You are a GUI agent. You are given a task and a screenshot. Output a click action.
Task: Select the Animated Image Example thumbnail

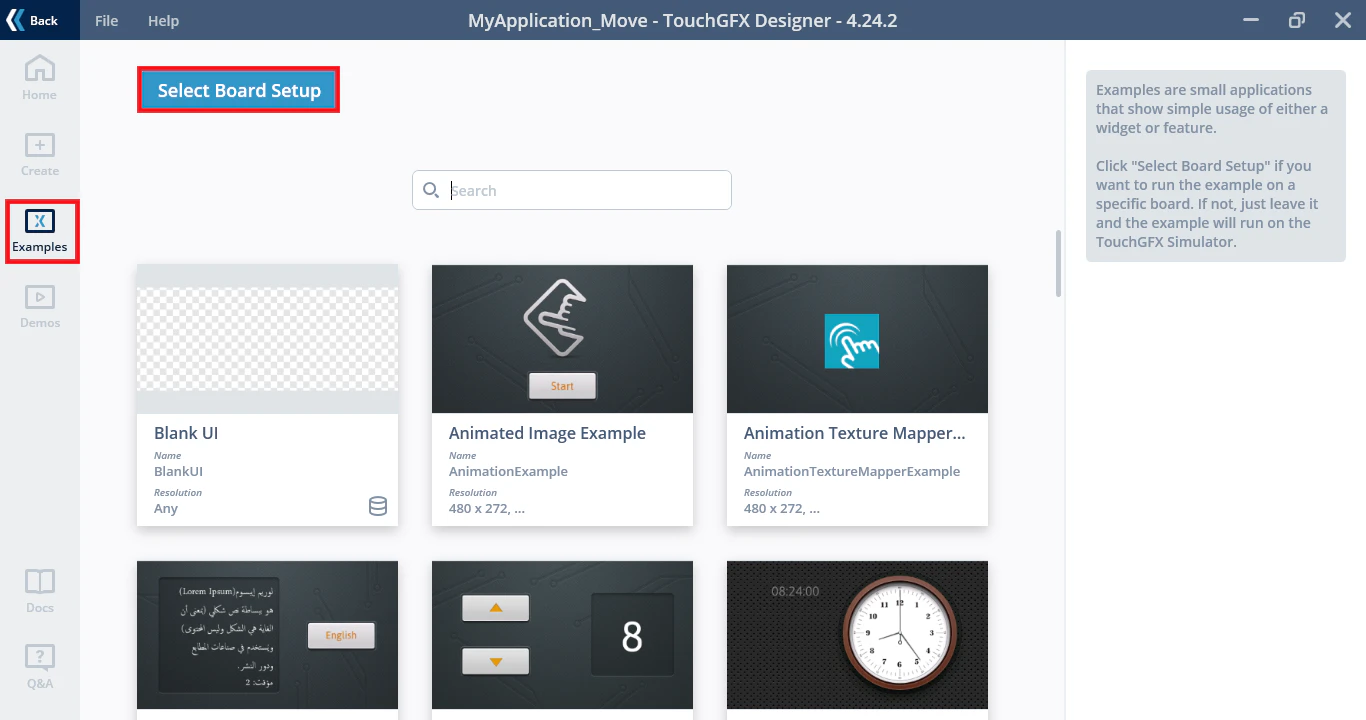pos(562,339)
